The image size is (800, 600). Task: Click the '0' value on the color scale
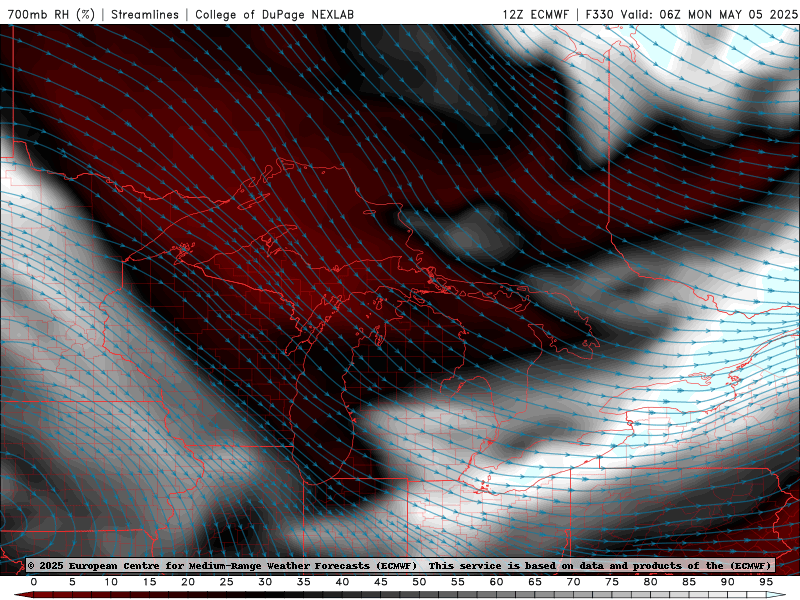[34, 582]
